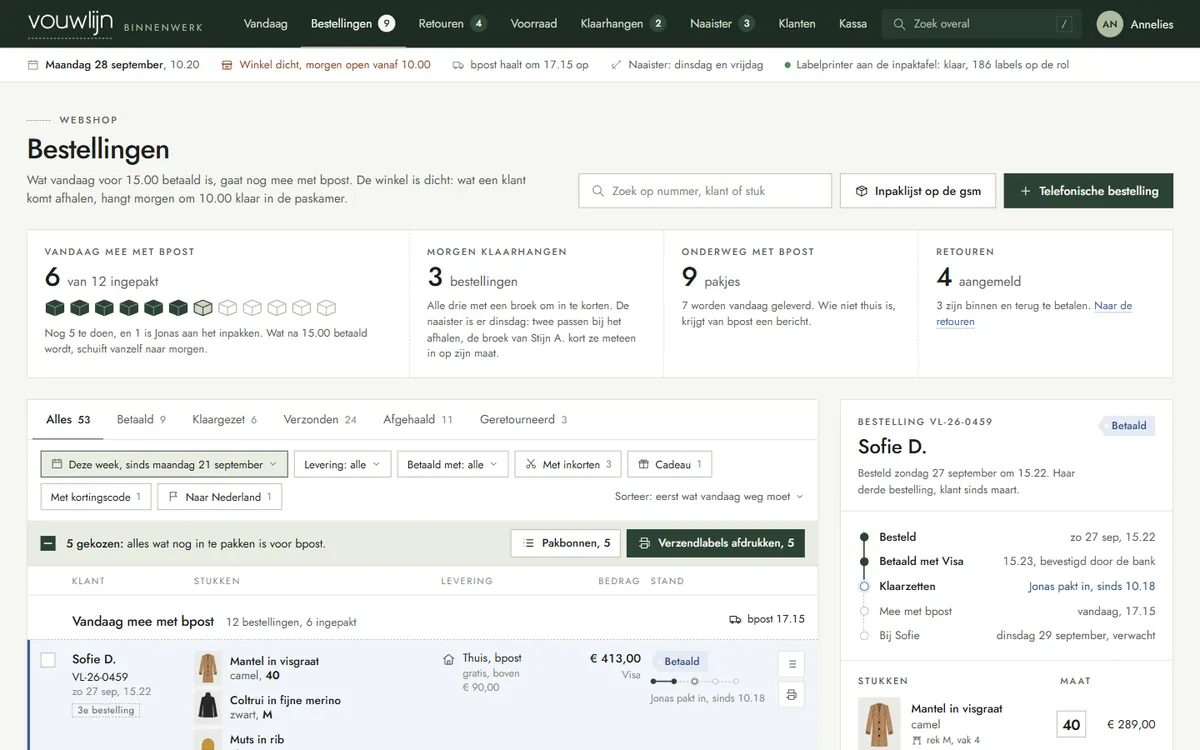Open Voorraad in the top navigation
Screen dimensions: 1200x750
(x=534, y=24)
